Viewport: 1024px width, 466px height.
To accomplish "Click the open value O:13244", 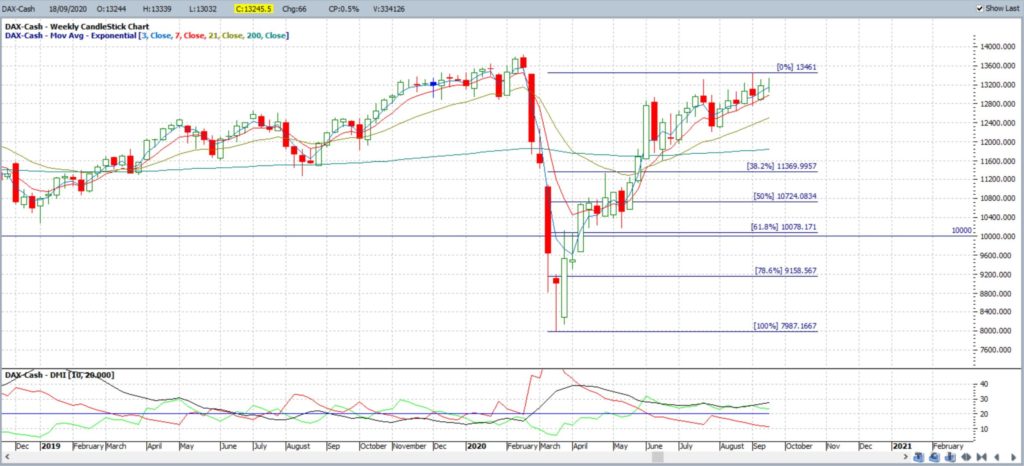I will pos(110,8).
